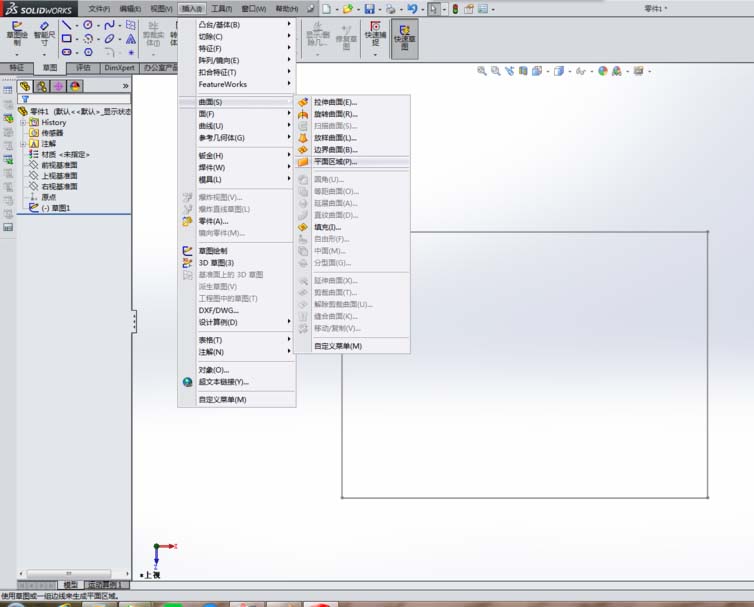This screenshot has width=754, height=607.
Task: Switch to the 评估 evaluate tab
Action: [x=83, y=68]
